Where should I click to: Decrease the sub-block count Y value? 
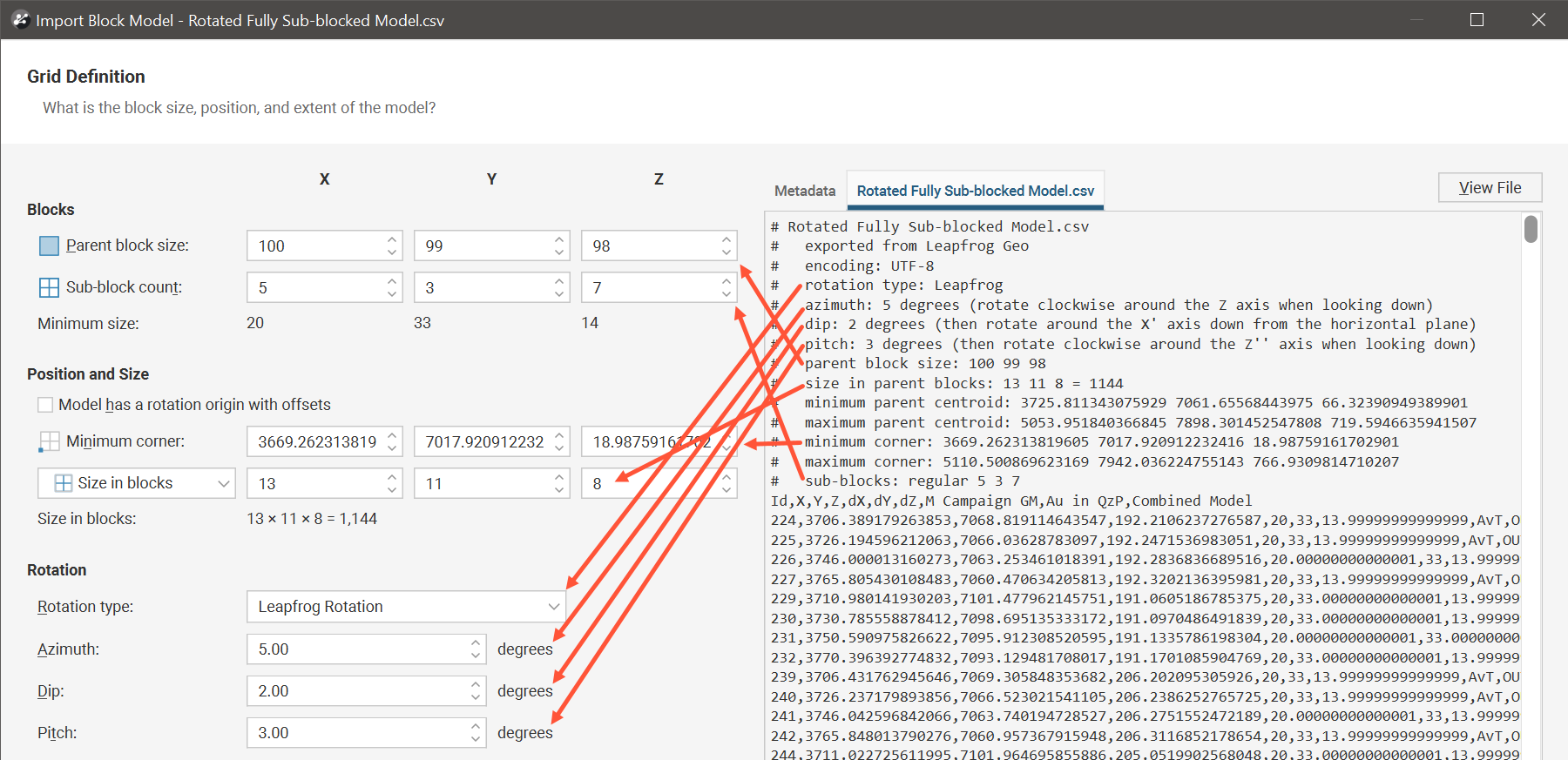pos(559,294)
